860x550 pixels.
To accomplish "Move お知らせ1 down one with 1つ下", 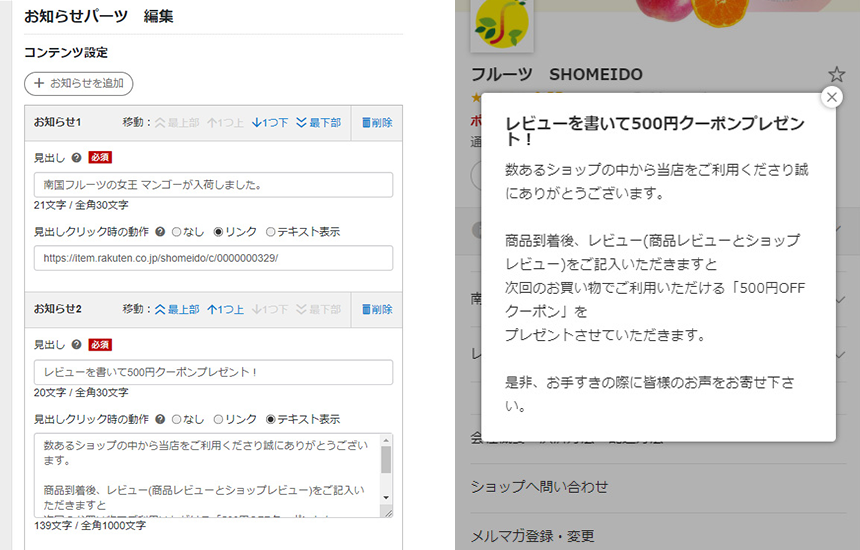I will click(269, 123).
